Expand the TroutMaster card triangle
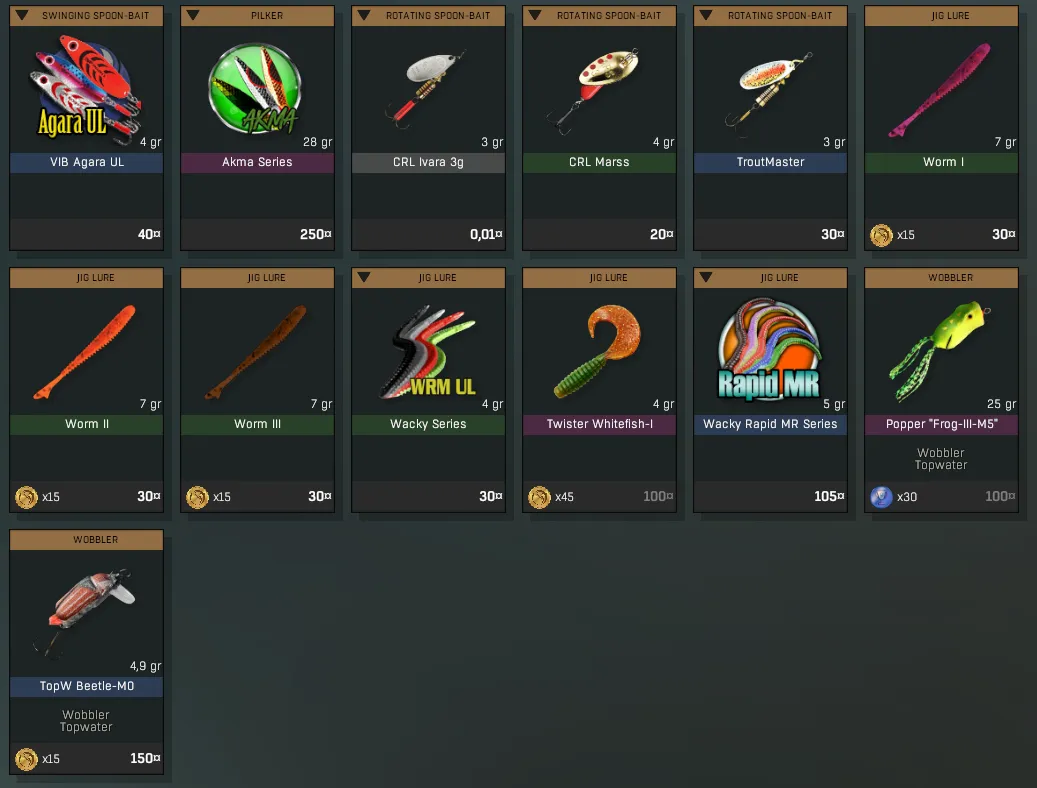 706,15
